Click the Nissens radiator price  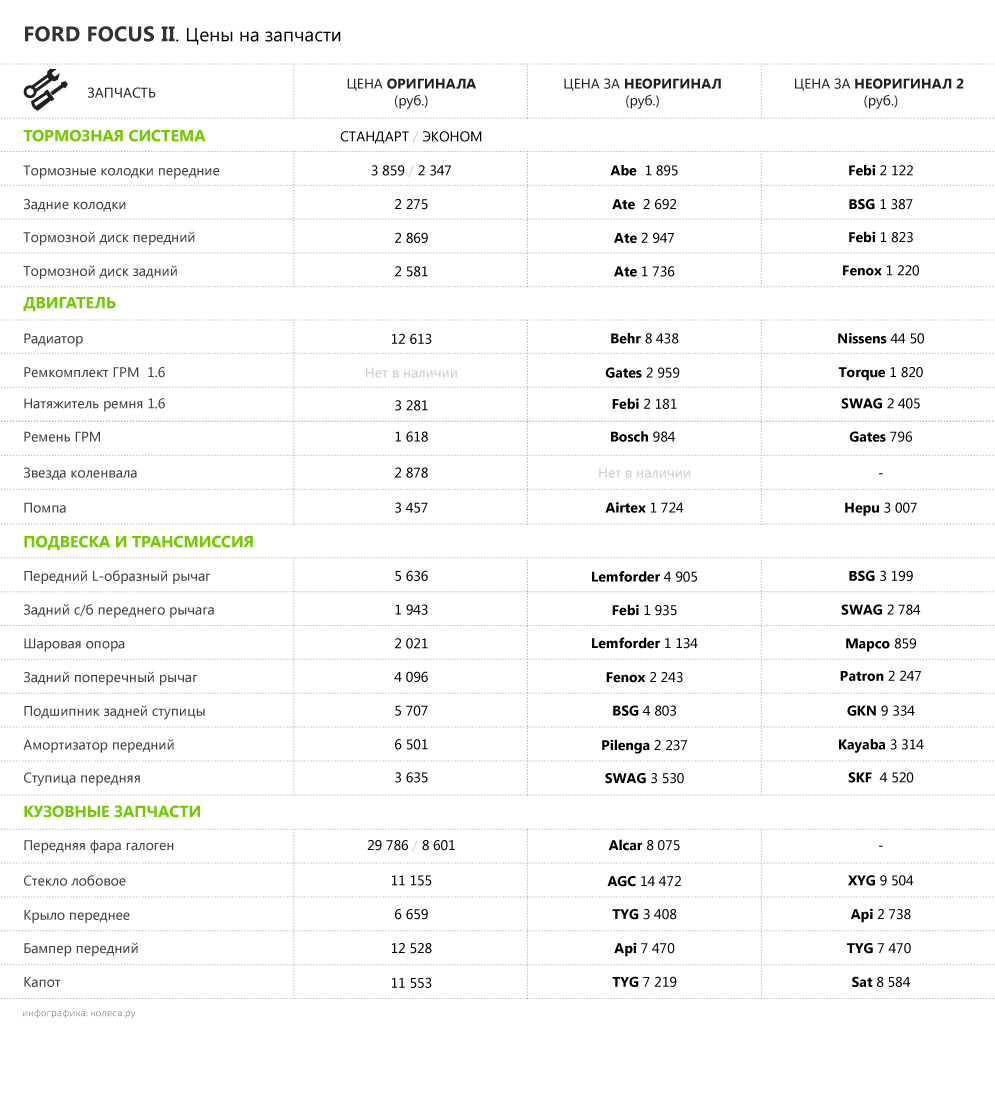[x=880, y=339]
